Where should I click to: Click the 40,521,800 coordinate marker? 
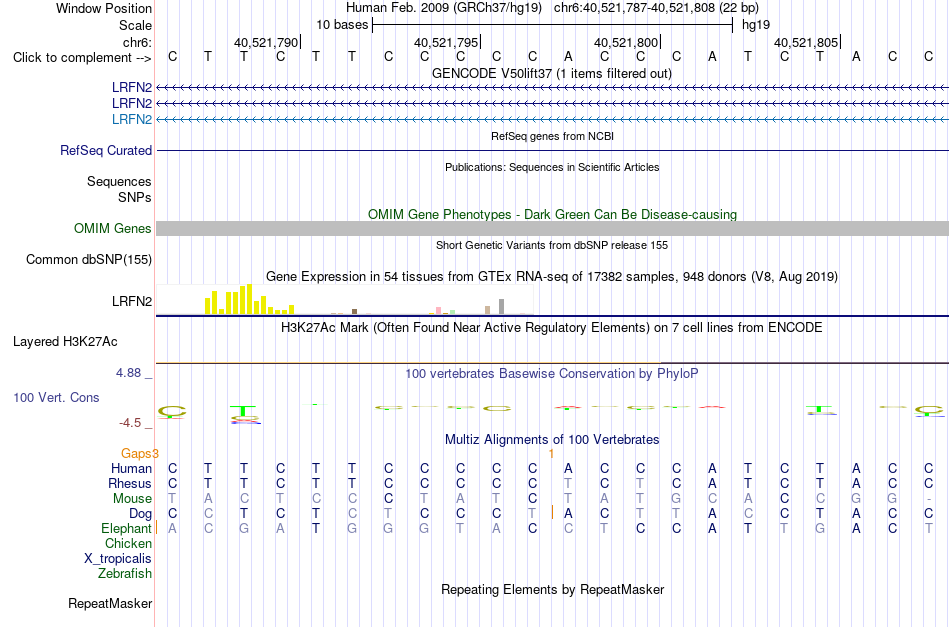[626, 42]
